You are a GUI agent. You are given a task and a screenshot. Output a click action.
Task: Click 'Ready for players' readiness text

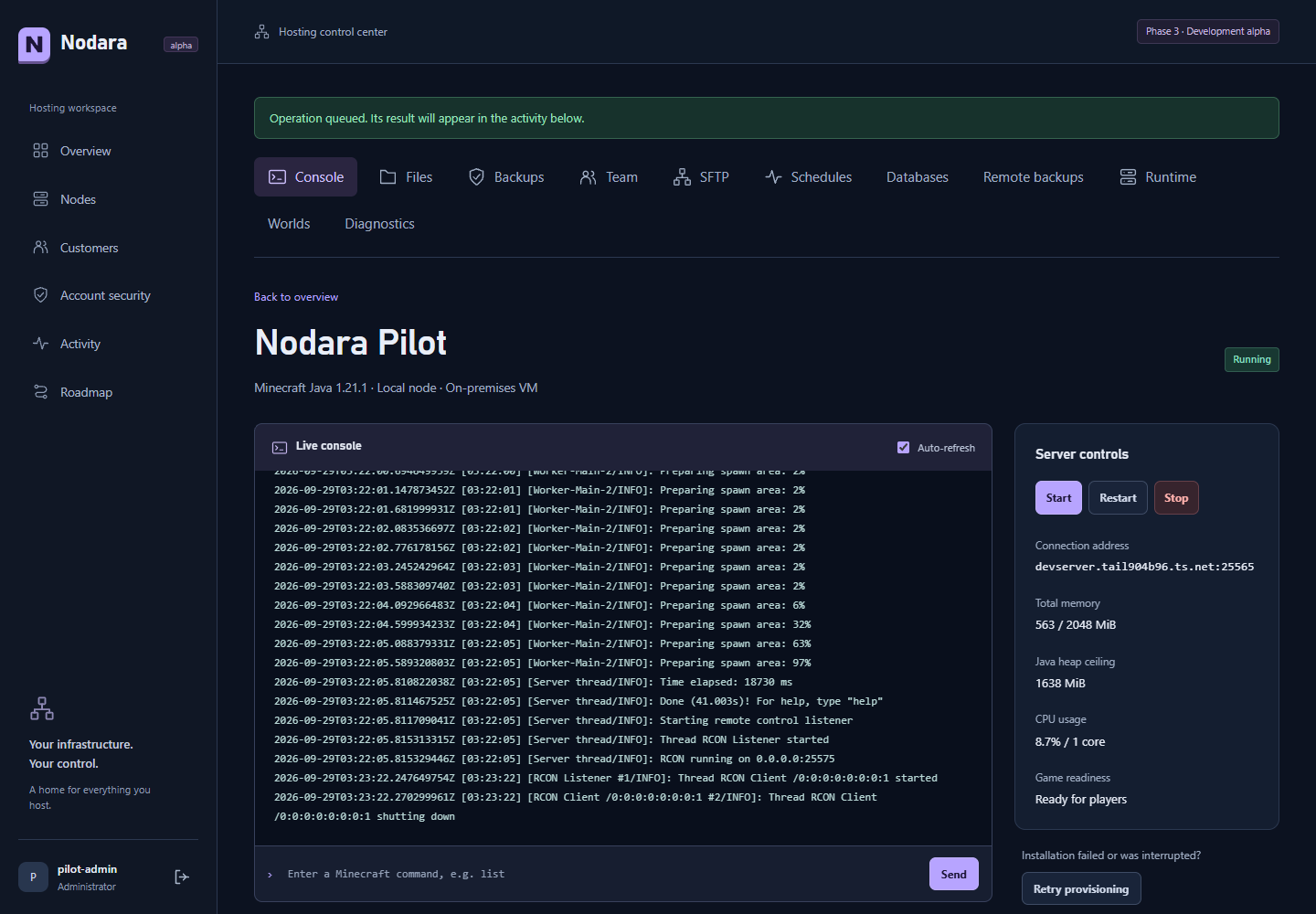pyautogui.click(x=1081, y=800)
